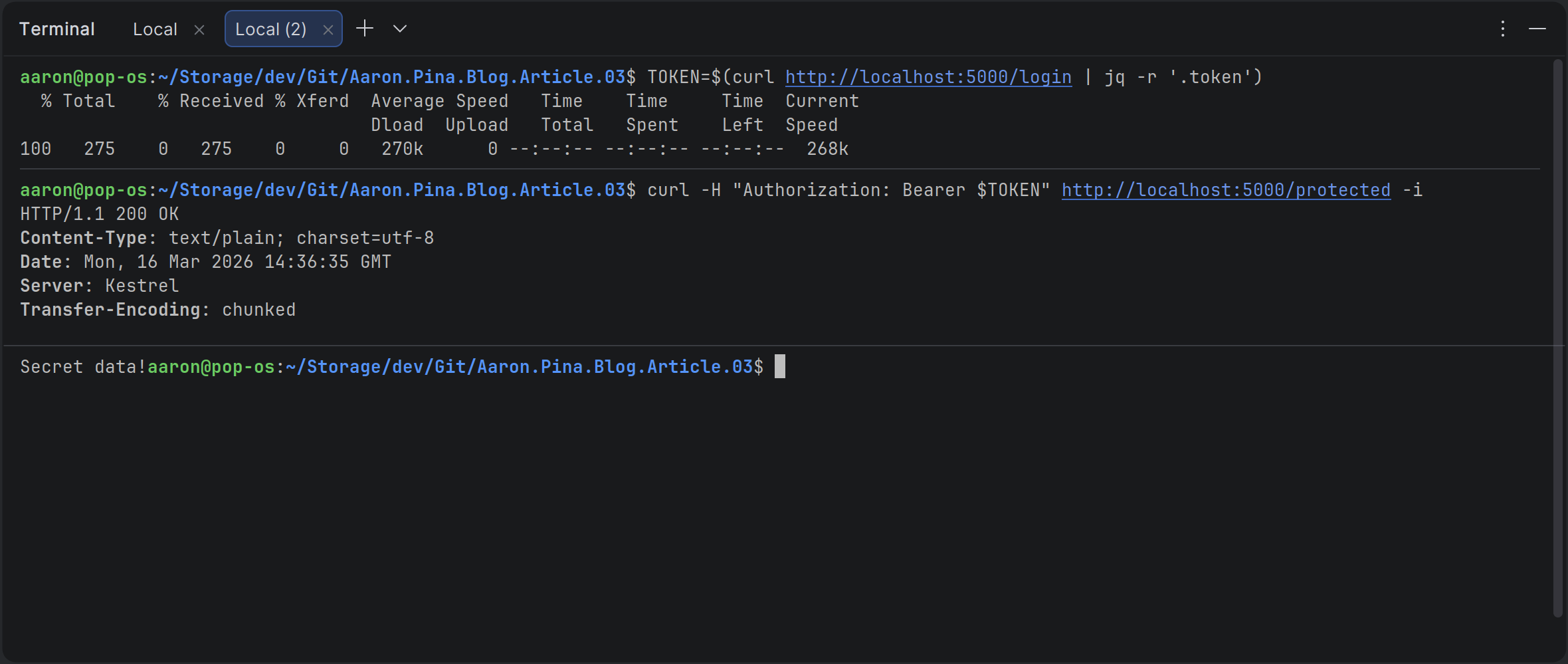Switch to the Local tab
The width and height of the screenshot is (1568, 664).
[x=155, y=29]
